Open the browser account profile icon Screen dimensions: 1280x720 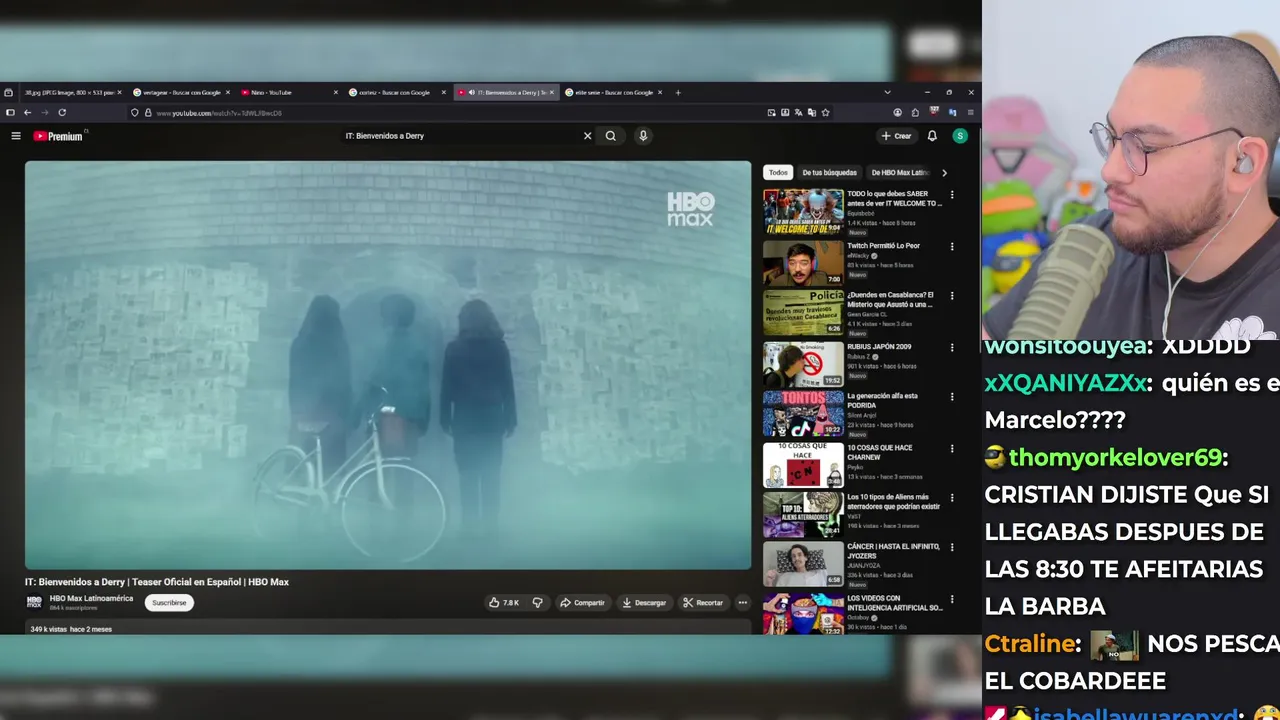click(x=897, y=113)
